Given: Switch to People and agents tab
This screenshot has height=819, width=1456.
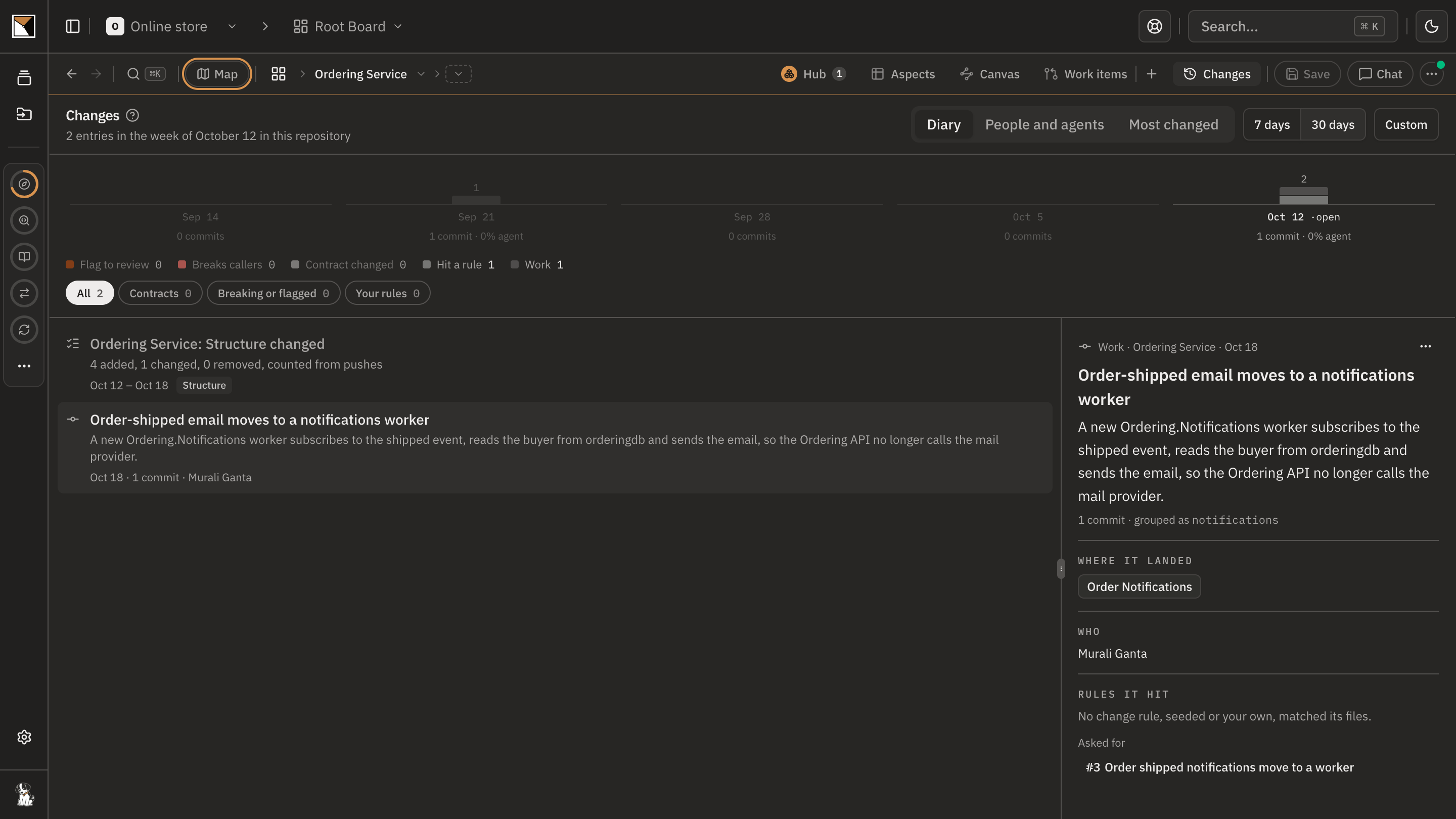Looking at the screenshot, I should [x=1044, y=124].
